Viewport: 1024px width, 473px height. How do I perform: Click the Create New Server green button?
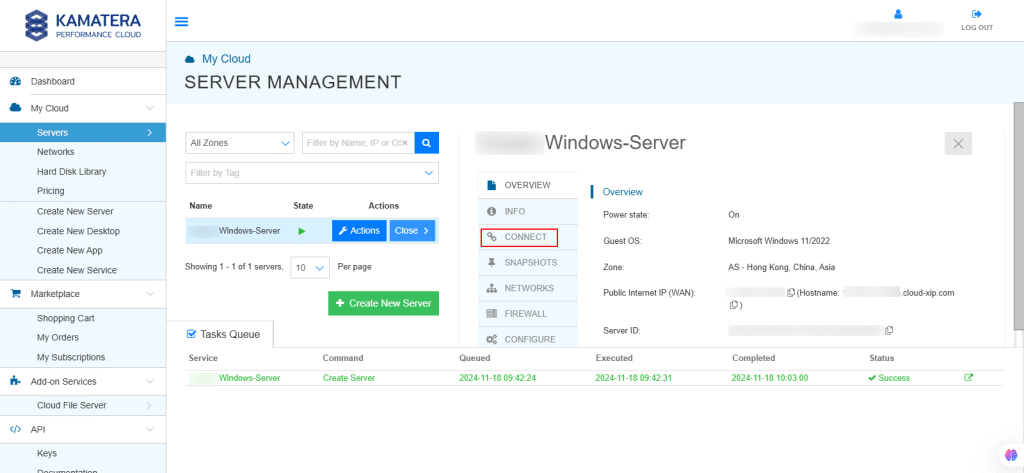coord(383,303)
